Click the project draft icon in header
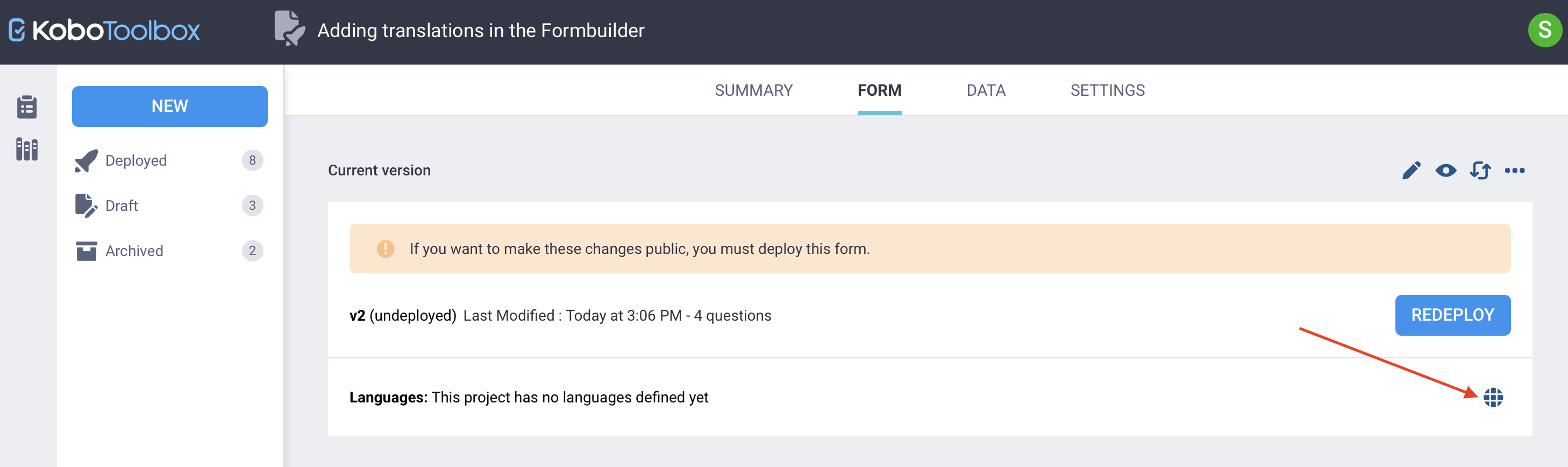 click(289, 28)
